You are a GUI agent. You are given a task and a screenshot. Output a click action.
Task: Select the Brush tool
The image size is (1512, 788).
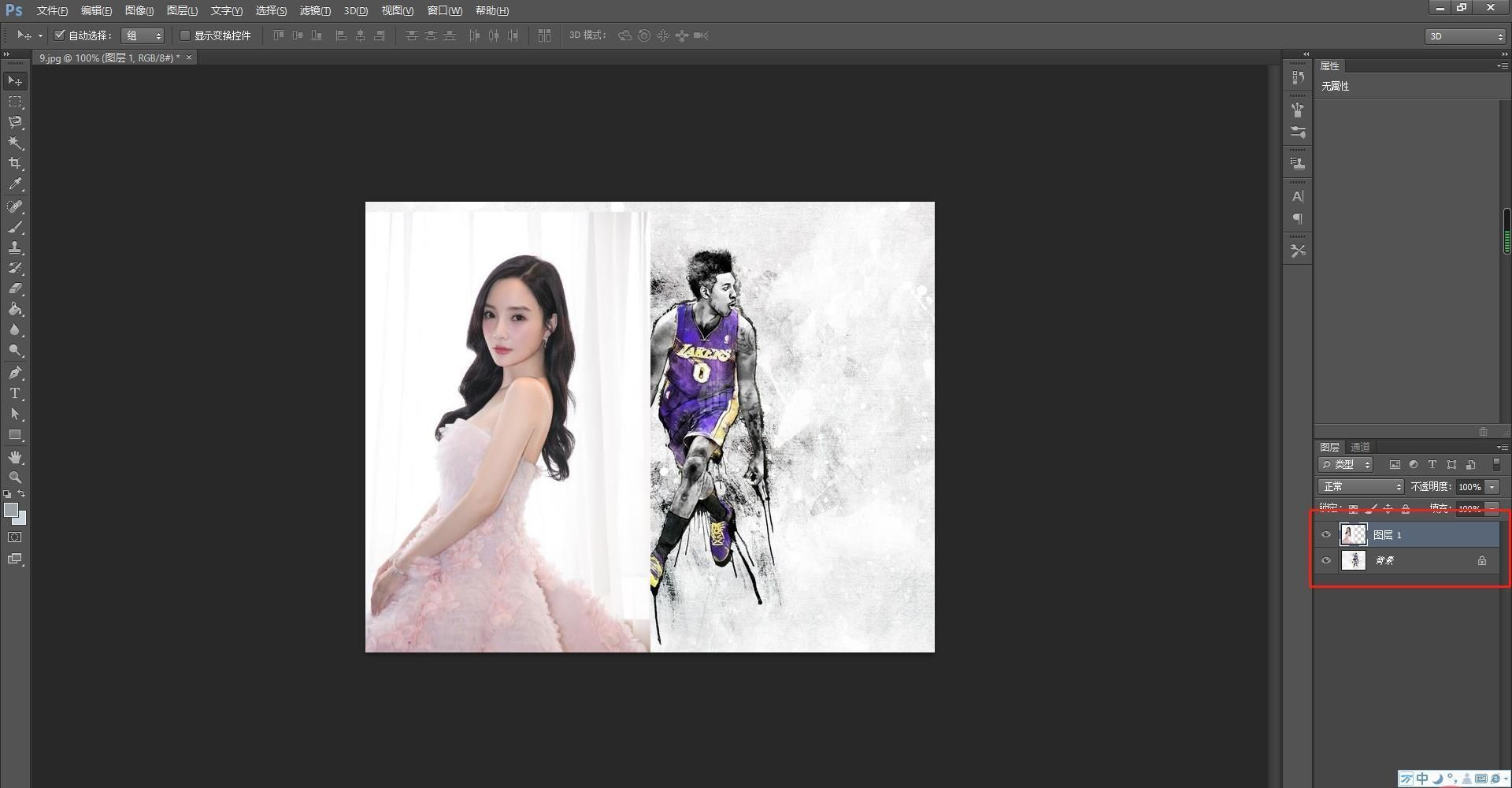point(15,227)
